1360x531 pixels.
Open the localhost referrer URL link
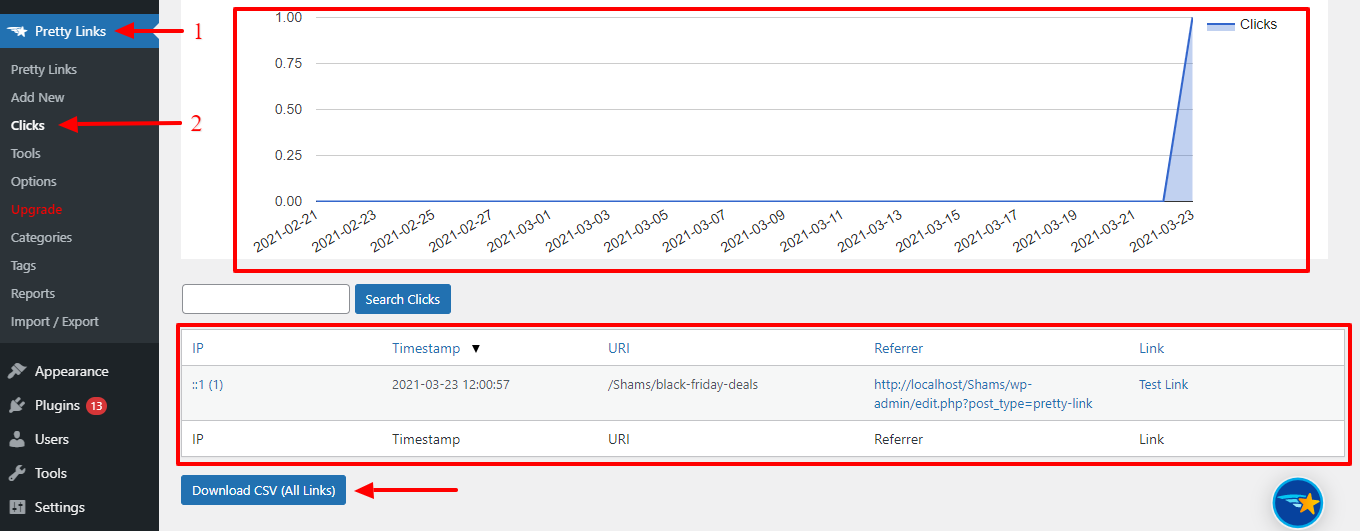(x=983, y=394)
